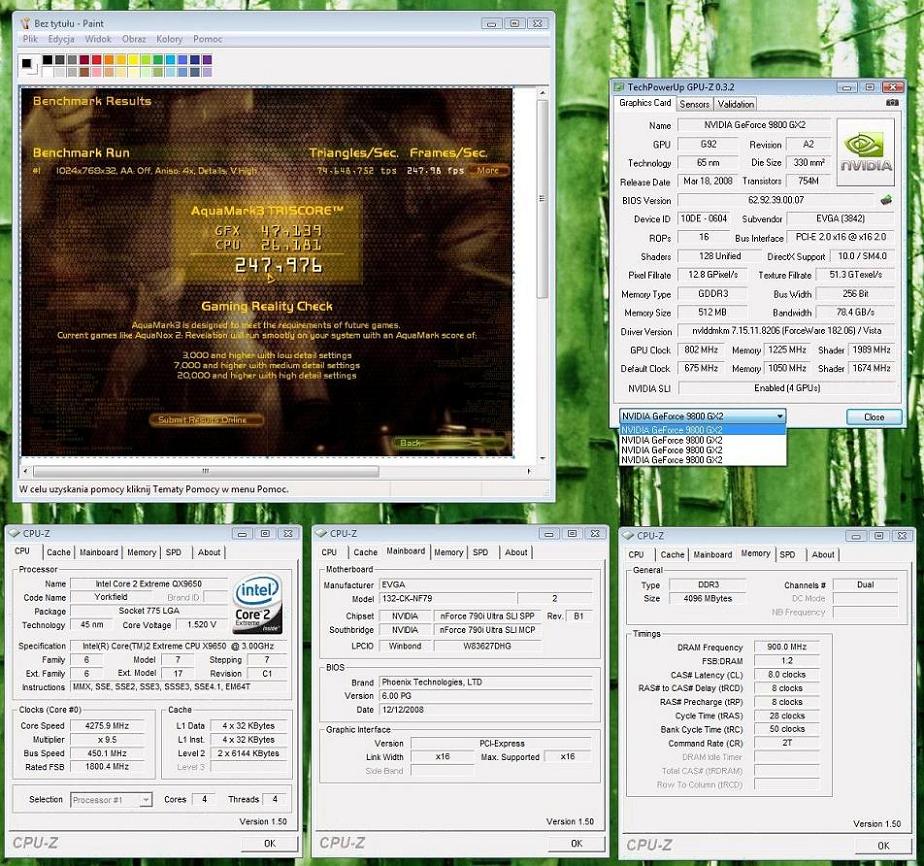Click Paint's horizontal scrollbar right arrow

click(529, 471)
